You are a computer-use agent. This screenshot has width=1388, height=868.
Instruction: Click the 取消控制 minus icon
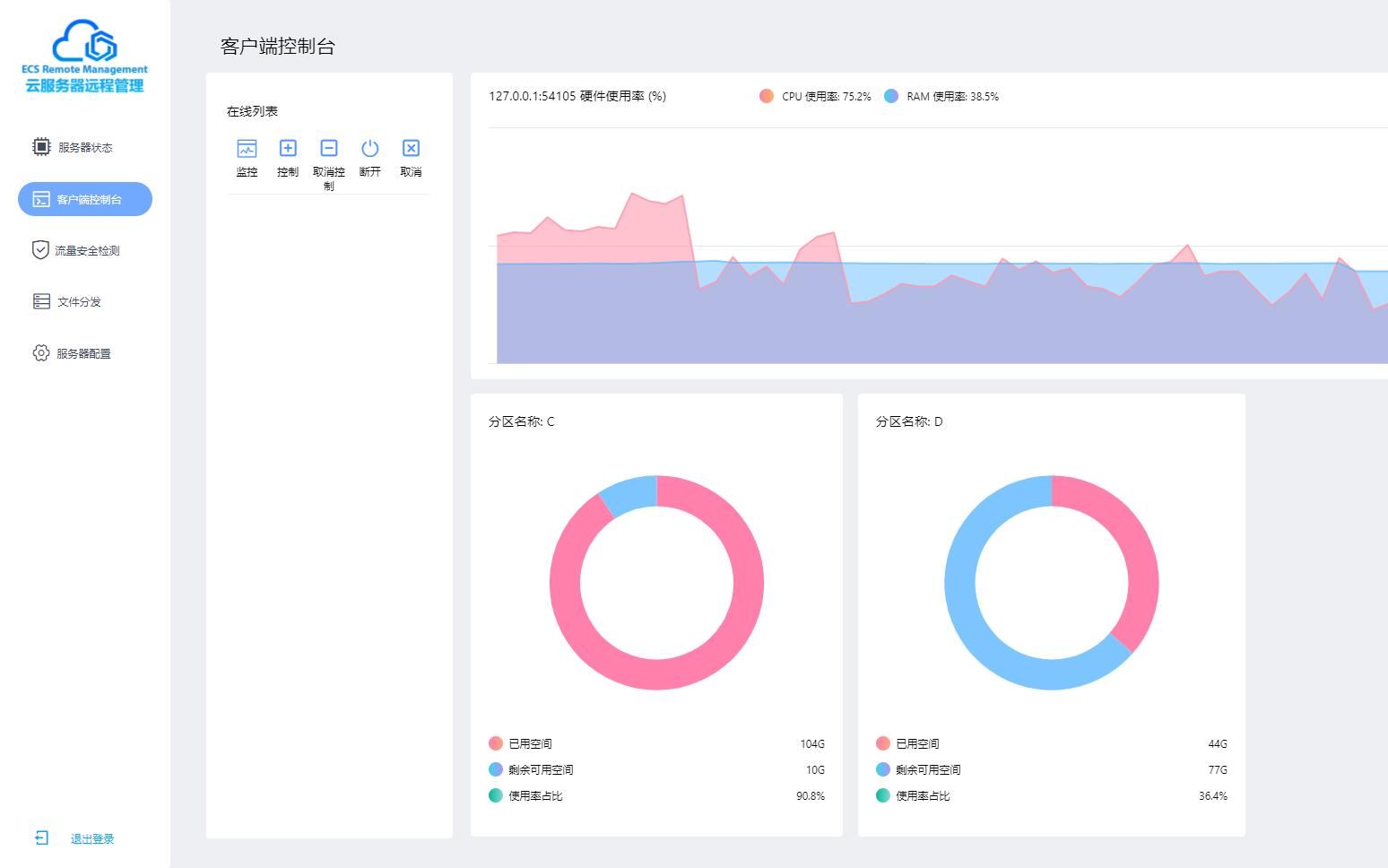point(329,148)
